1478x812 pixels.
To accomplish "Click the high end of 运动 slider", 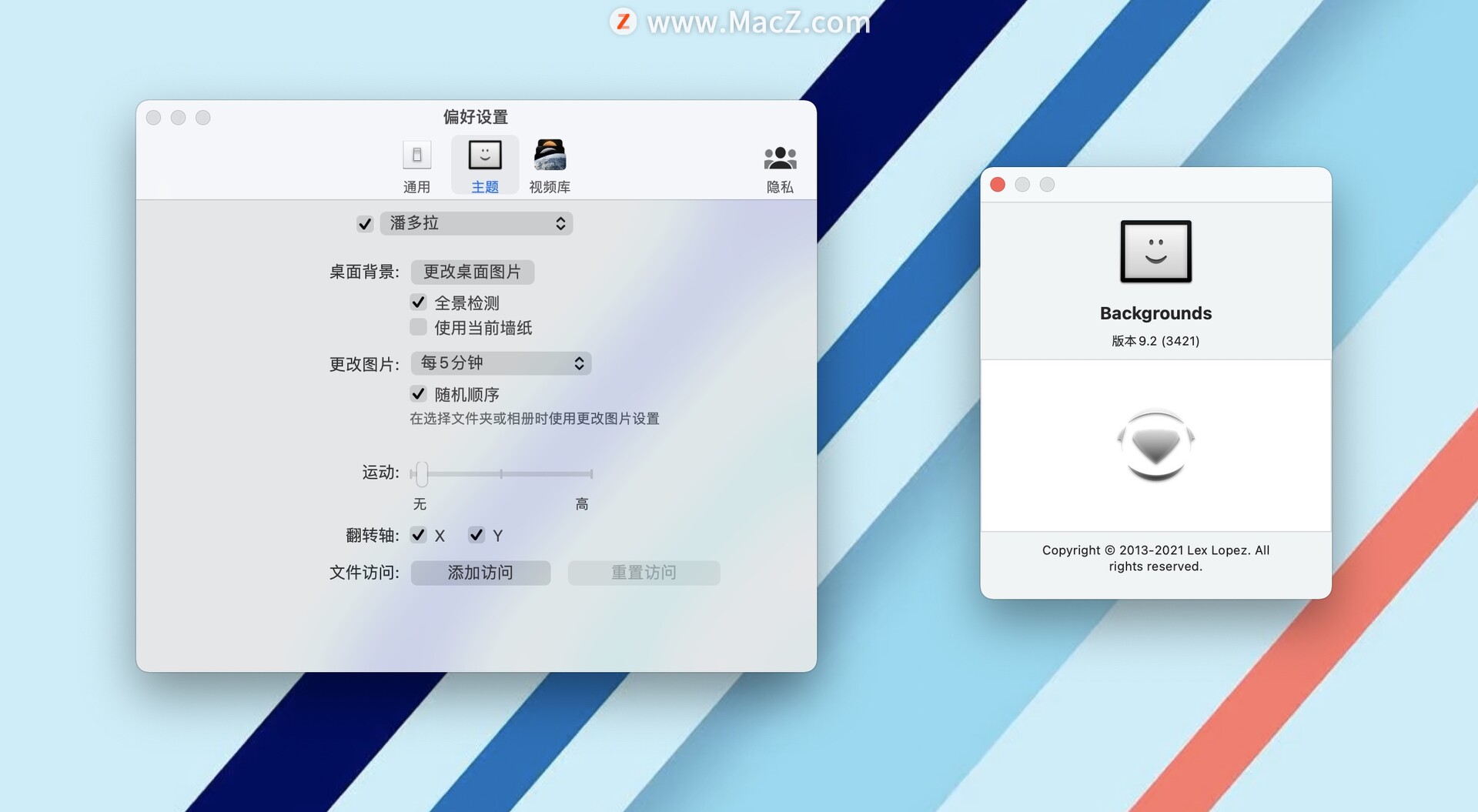I will (591, 474).
